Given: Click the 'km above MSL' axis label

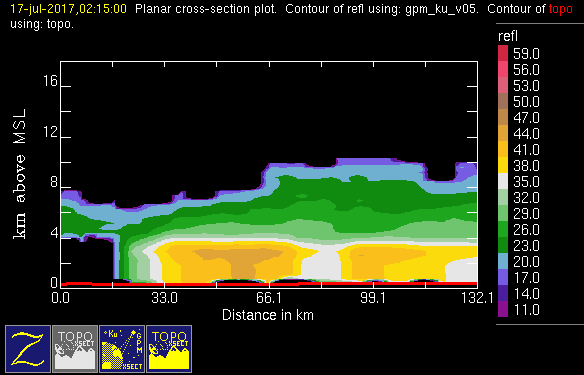Looking at the screenshot, I should [x=20, y=174].
